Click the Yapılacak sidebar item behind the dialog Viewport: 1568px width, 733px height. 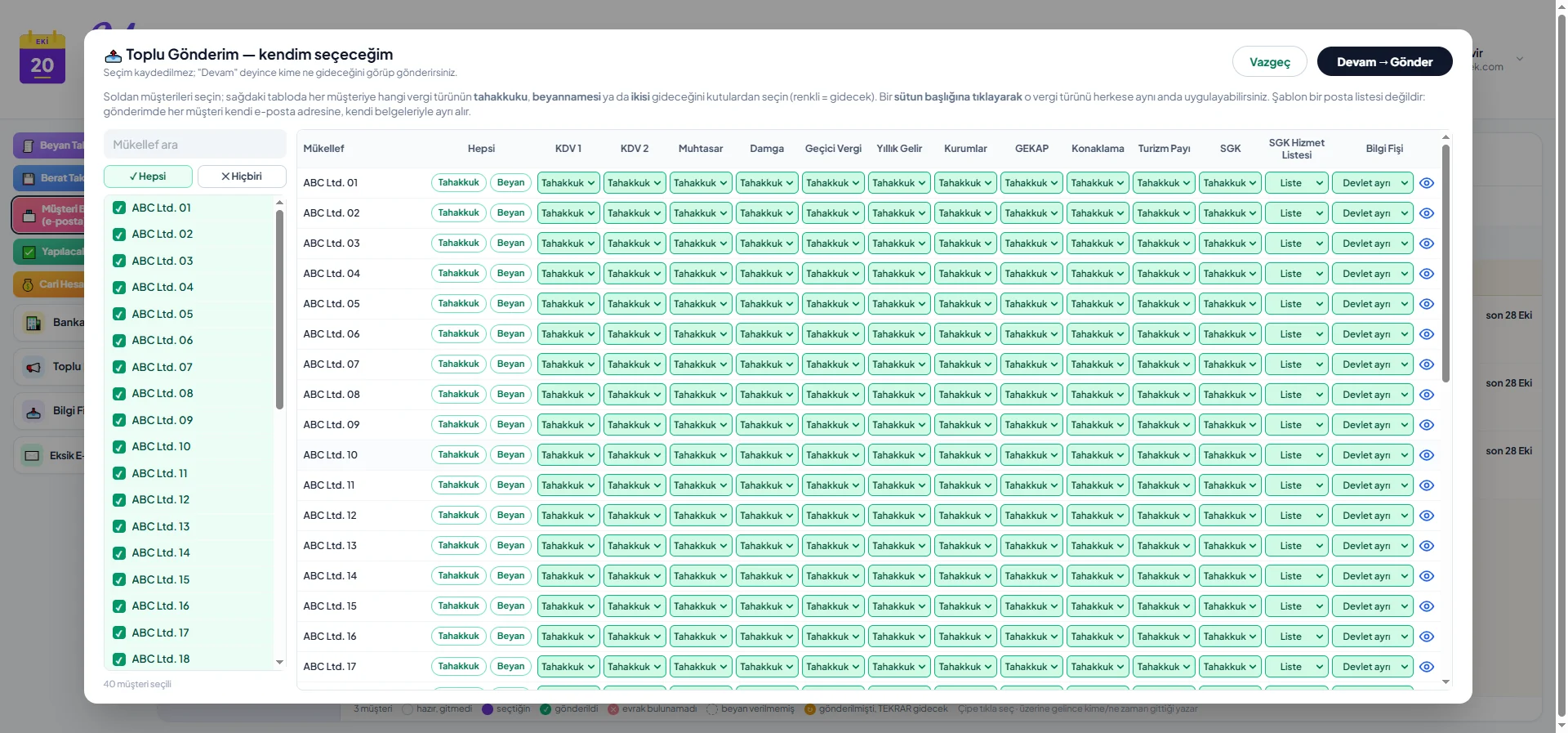pos(49,252)
